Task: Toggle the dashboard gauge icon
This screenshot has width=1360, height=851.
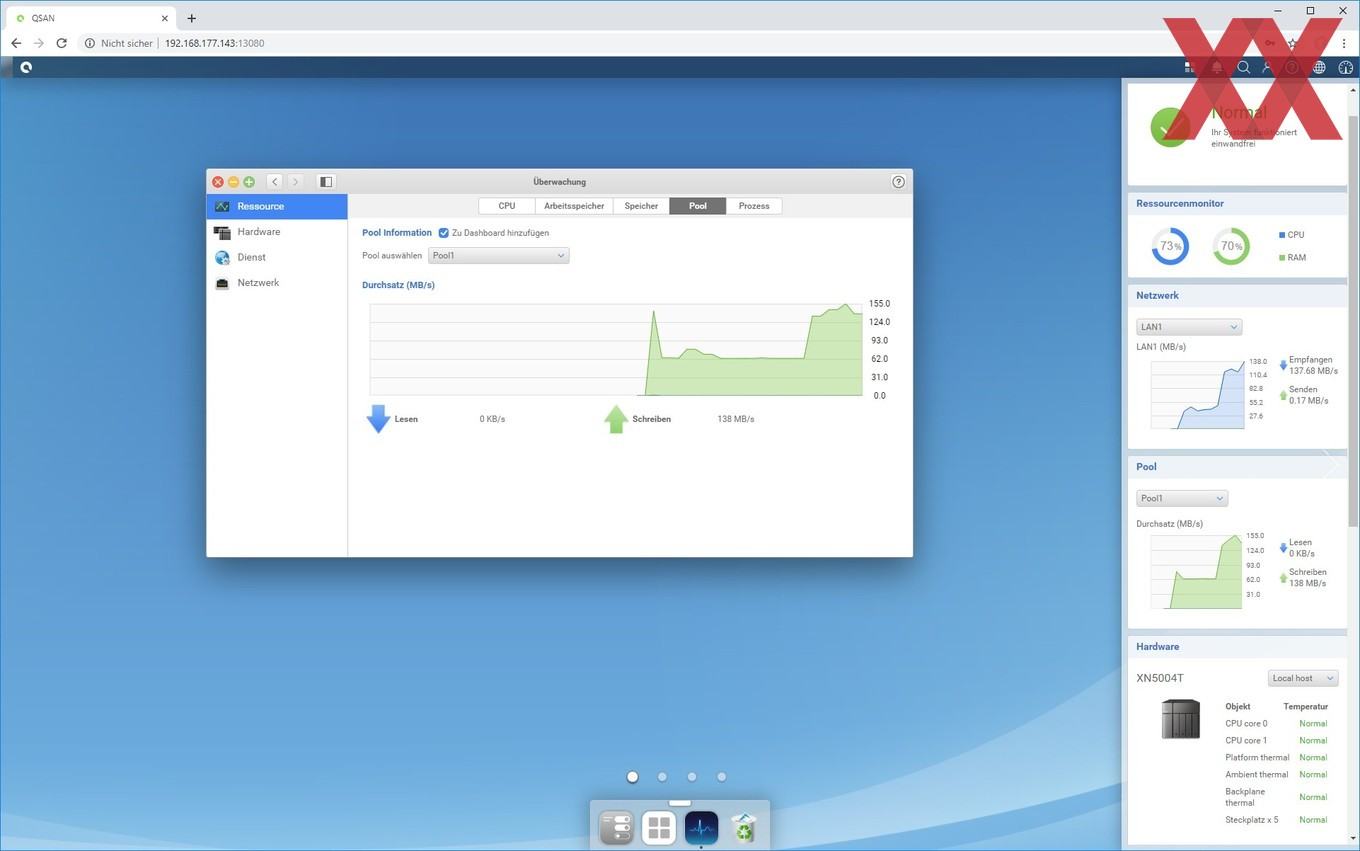Action: [x=1345, y=67]
